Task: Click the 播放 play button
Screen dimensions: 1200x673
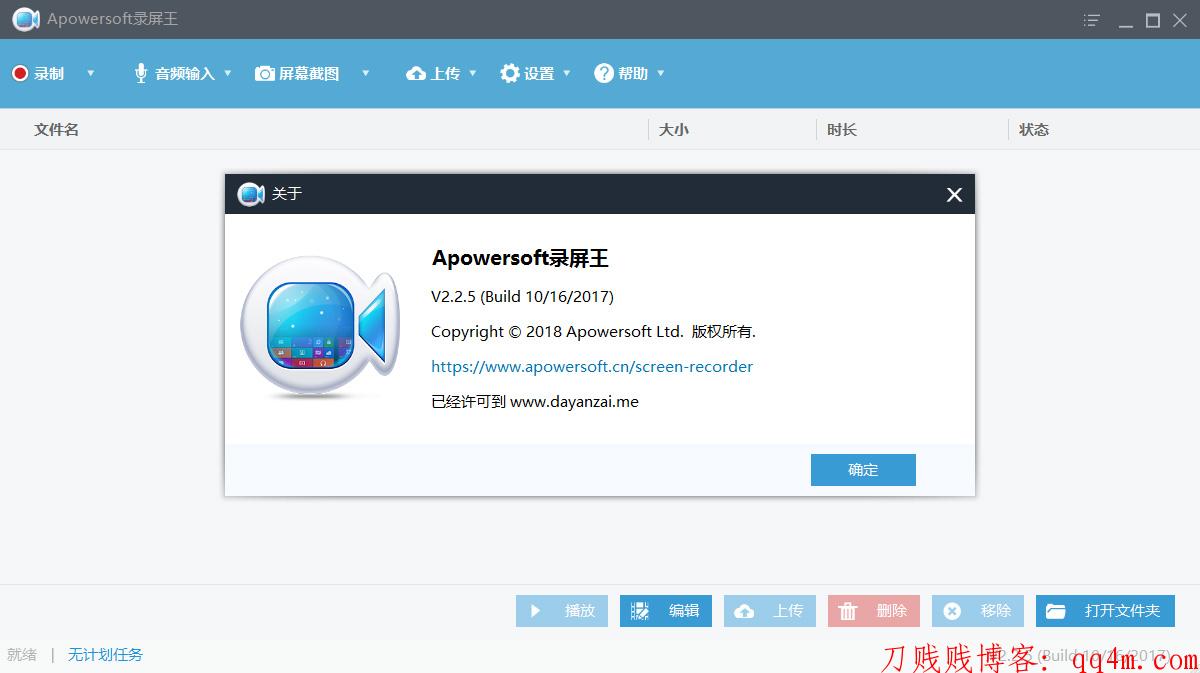Action: (x=562, y=611)
